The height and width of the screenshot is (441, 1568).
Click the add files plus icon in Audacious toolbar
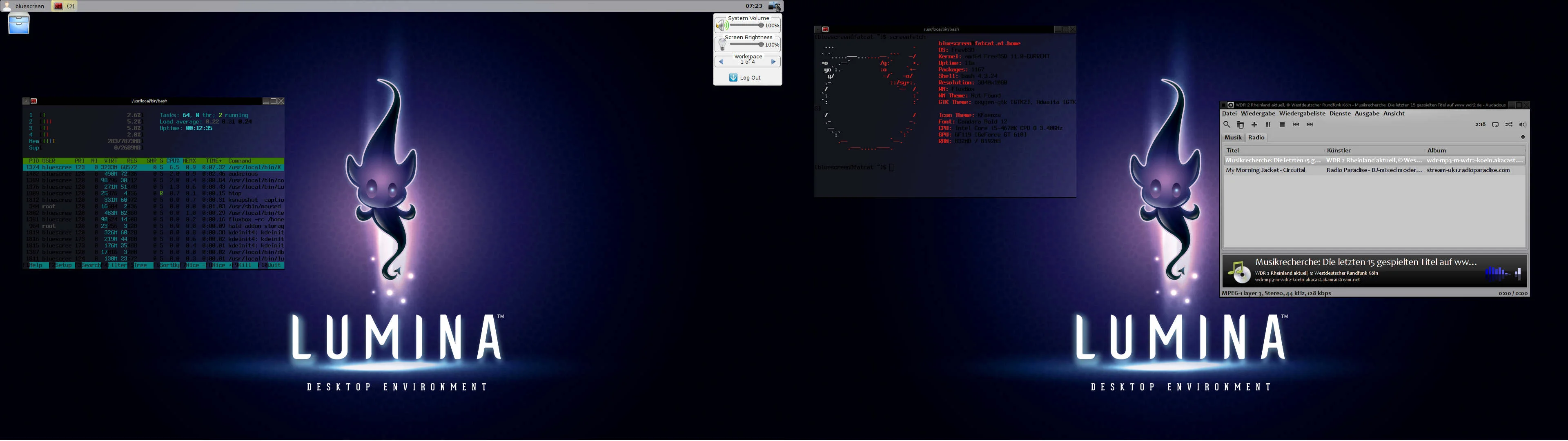tap(1254, 125)
